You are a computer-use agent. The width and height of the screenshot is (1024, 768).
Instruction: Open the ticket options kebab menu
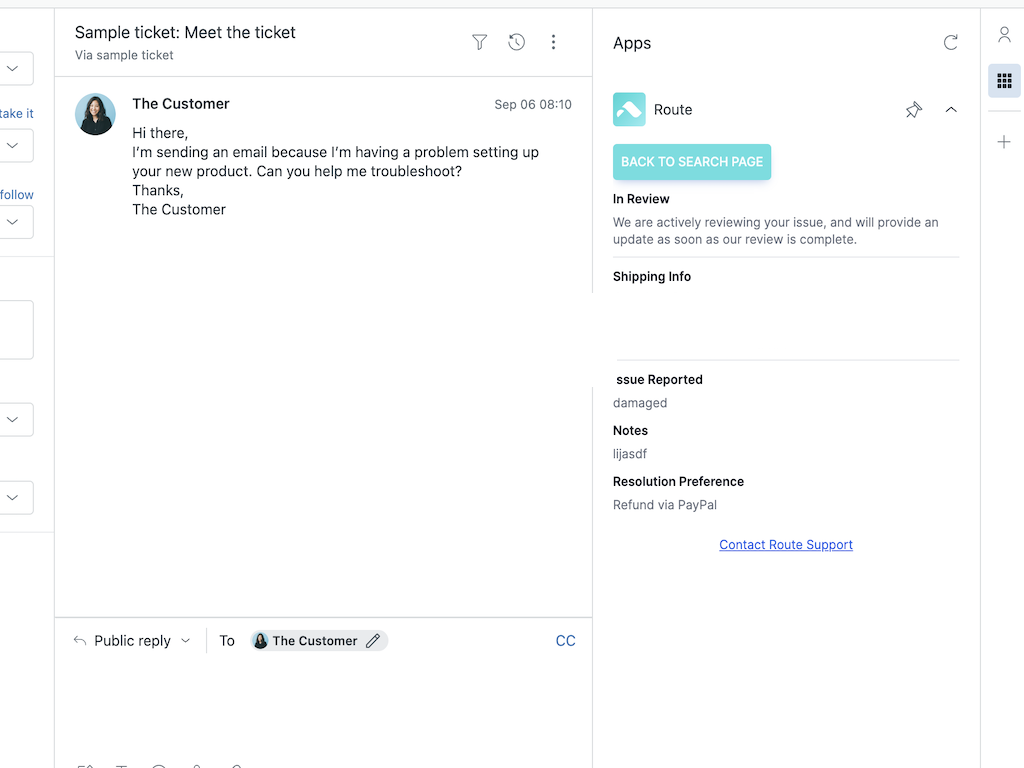tap(553, 42)
